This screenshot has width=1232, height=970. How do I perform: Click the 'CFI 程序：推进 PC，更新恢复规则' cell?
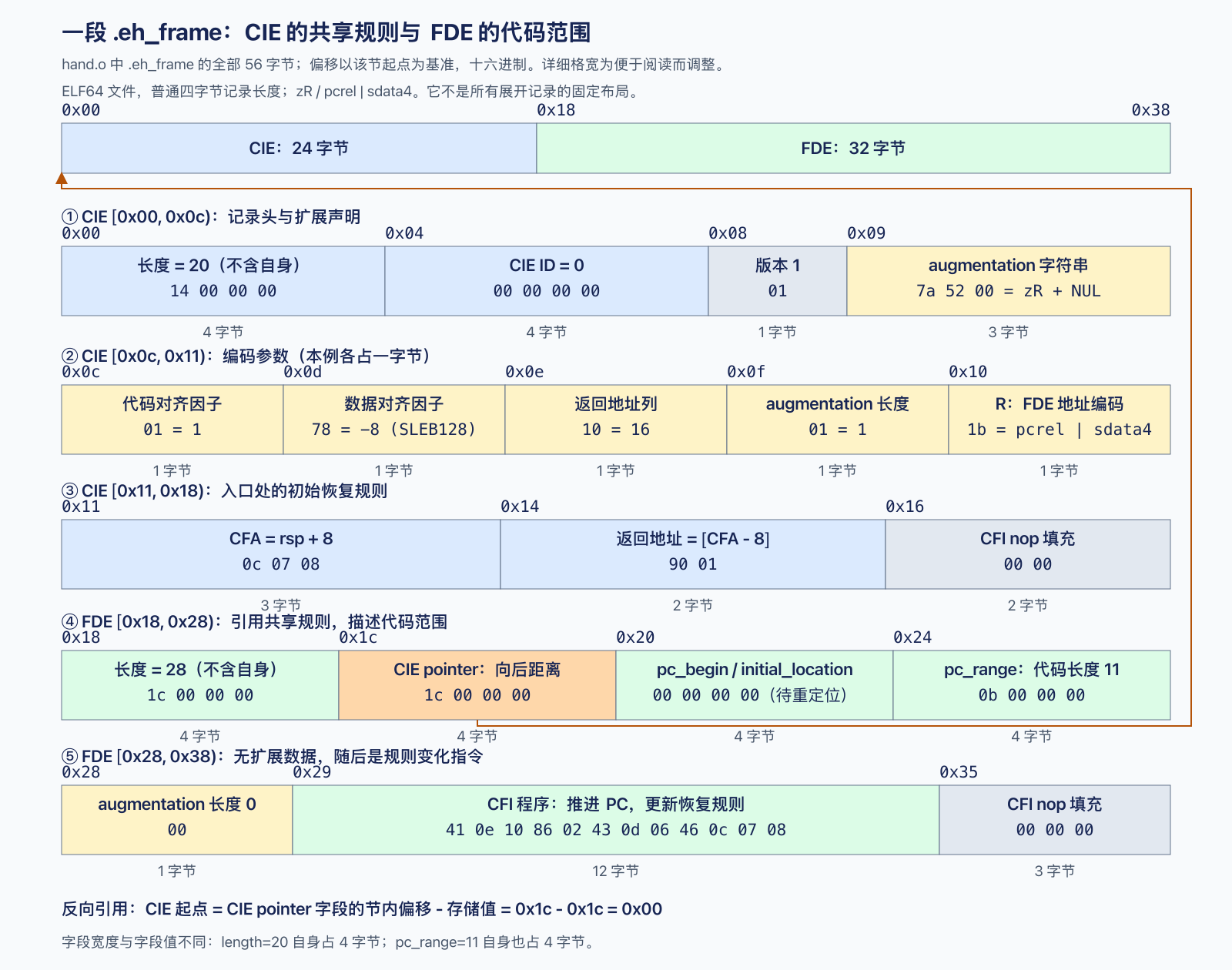616,820
